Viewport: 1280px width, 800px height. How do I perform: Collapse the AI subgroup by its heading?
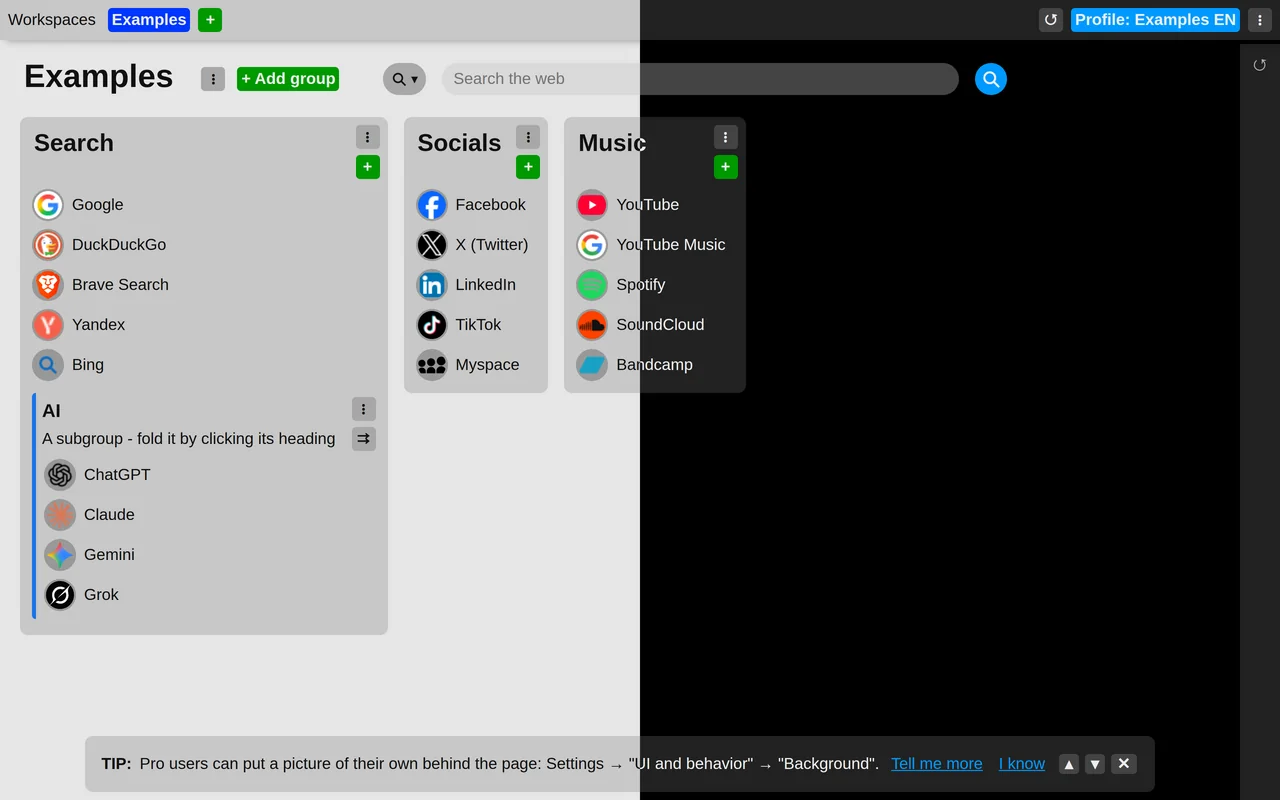(51, 411)
